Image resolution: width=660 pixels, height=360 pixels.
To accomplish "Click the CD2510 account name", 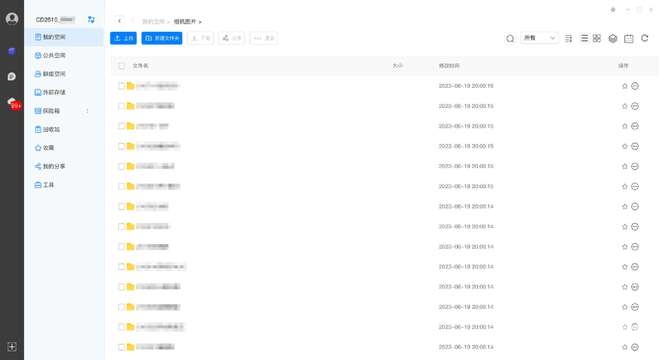I will (55, 20).
